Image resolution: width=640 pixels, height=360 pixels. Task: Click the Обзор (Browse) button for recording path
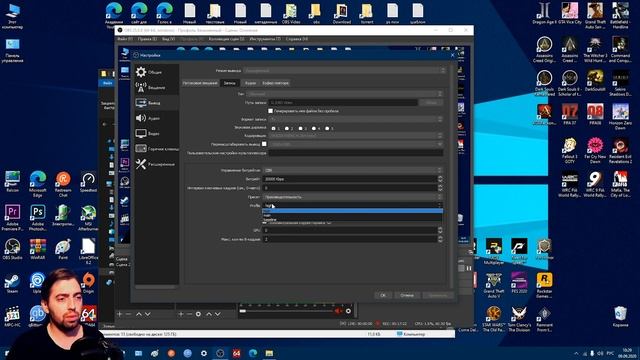(431, 103)
